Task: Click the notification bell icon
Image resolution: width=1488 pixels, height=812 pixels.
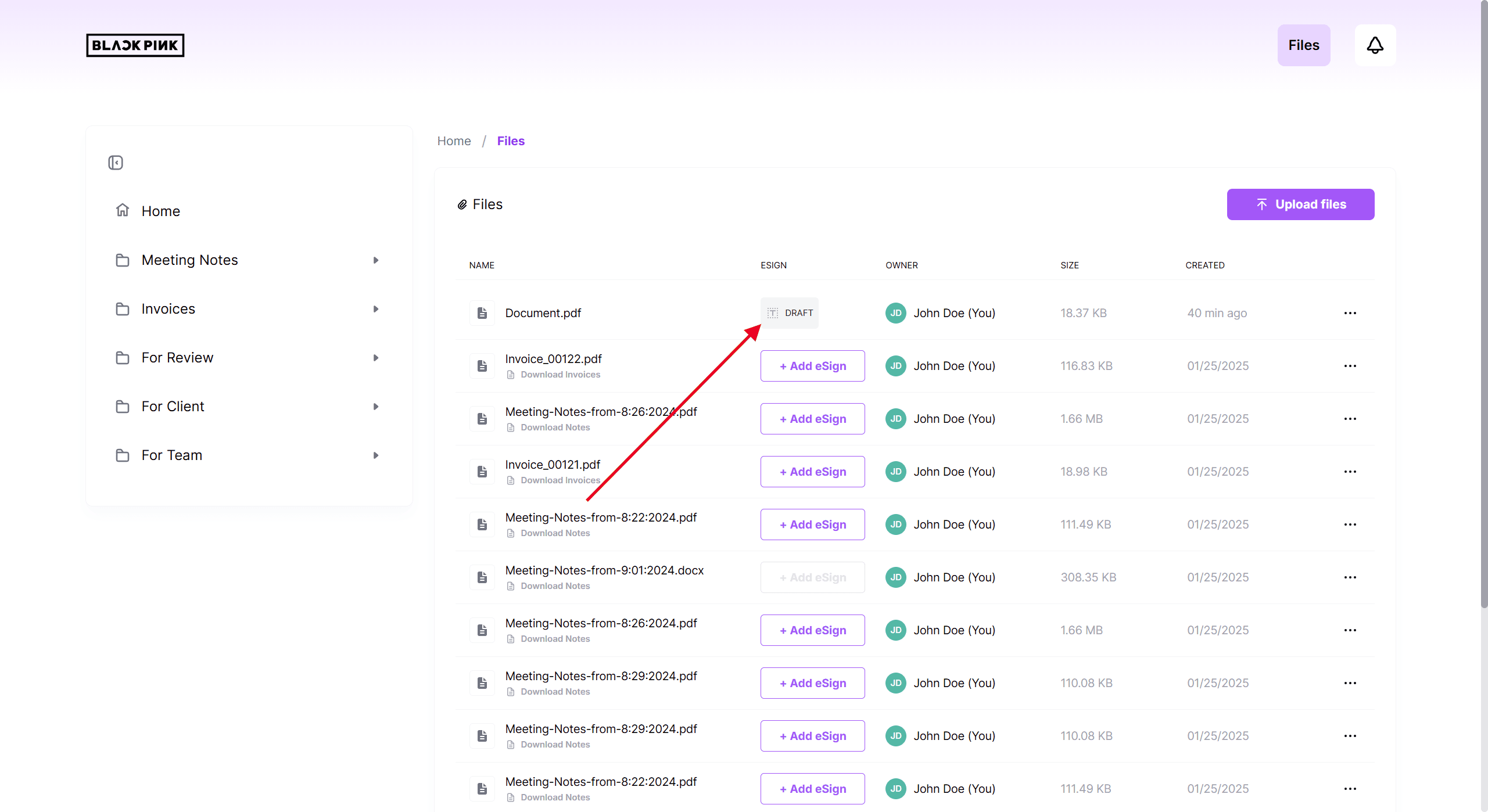Action: click(x=1375, y=45)
